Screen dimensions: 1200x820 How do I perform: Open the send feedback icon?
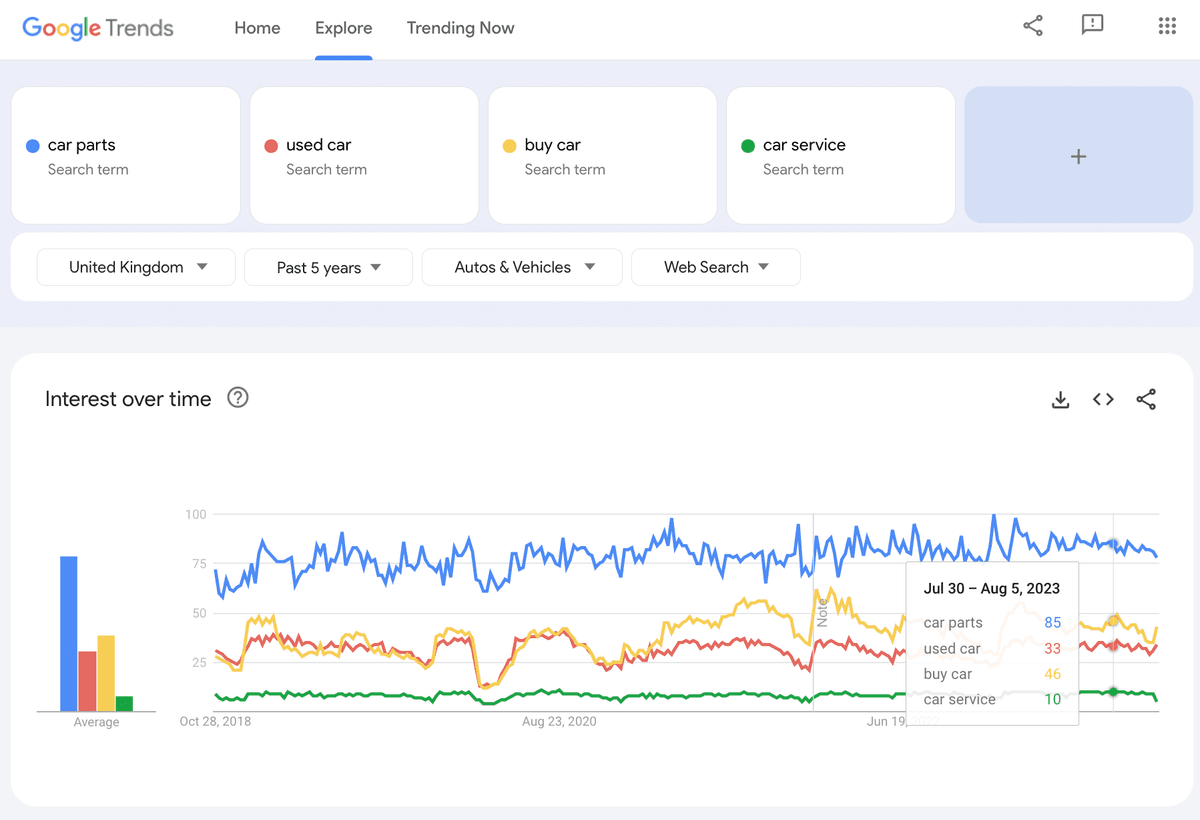point(1092,26)
